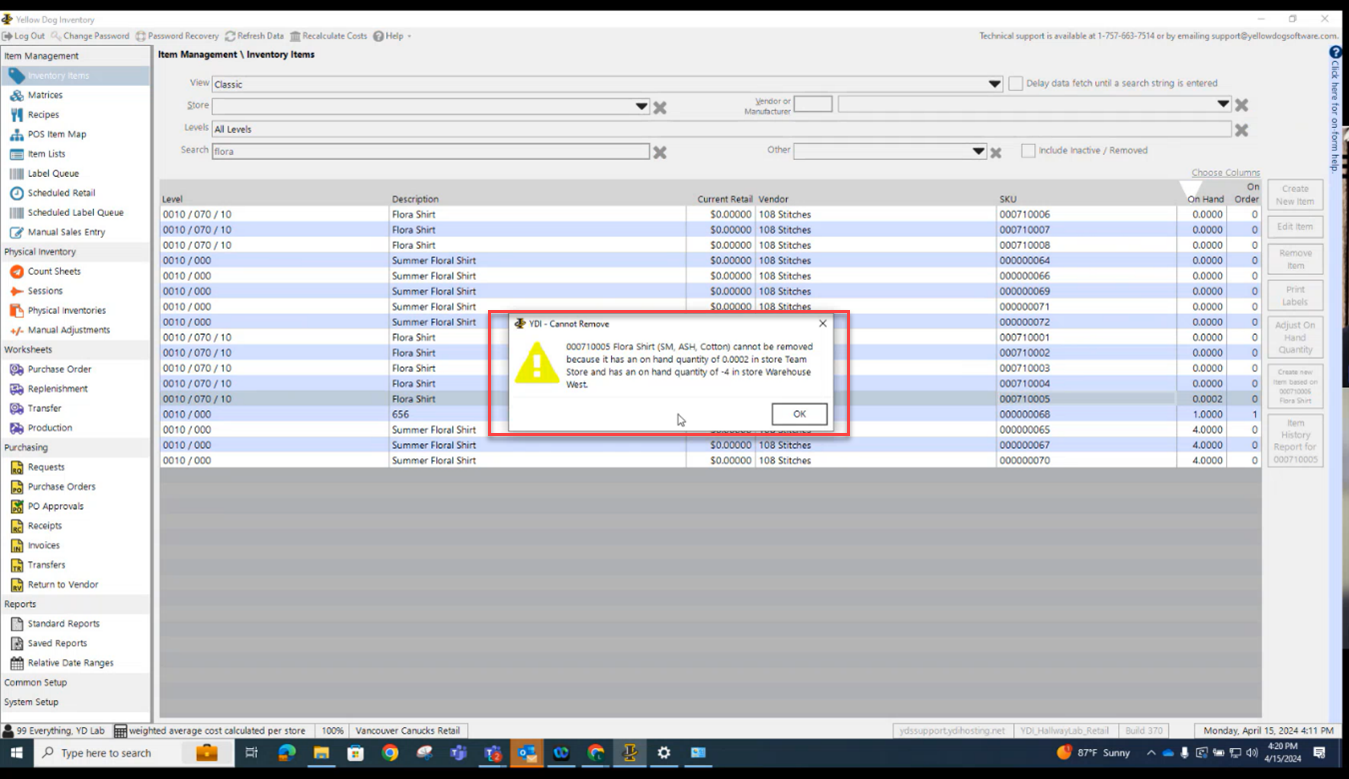Image resolution: width=1349 pixels, height=779 pixels.
Task: Click the Levels field showing All Levels
Action: coord(721,129)
